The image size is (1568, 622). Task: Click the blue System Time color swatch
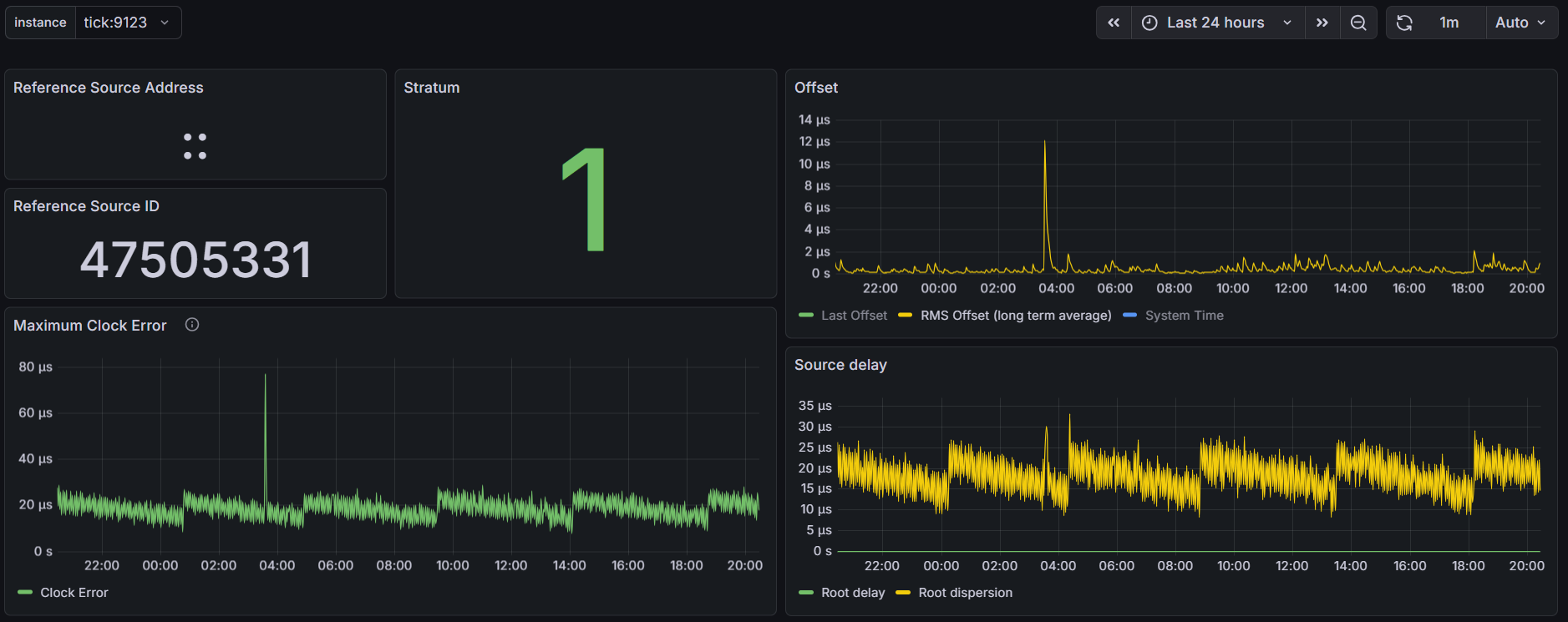[x=1130, y=316]
